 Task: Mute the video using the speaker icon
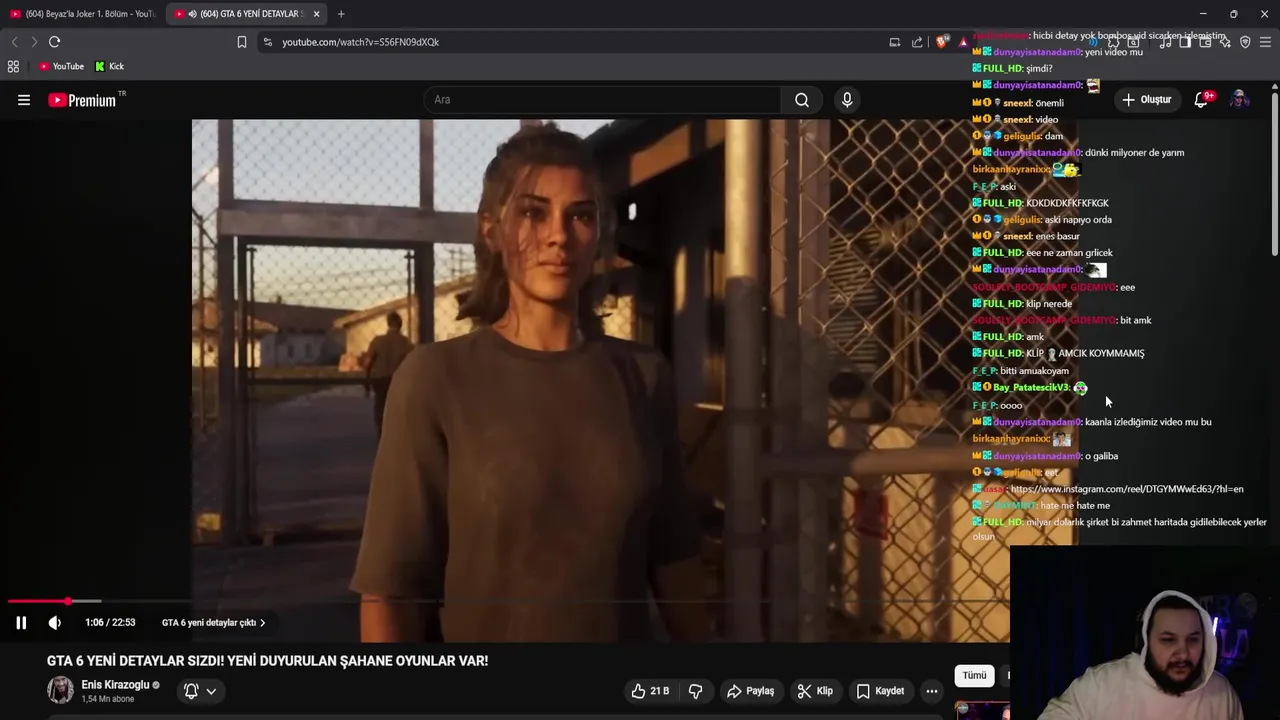[x=55, y=623]
